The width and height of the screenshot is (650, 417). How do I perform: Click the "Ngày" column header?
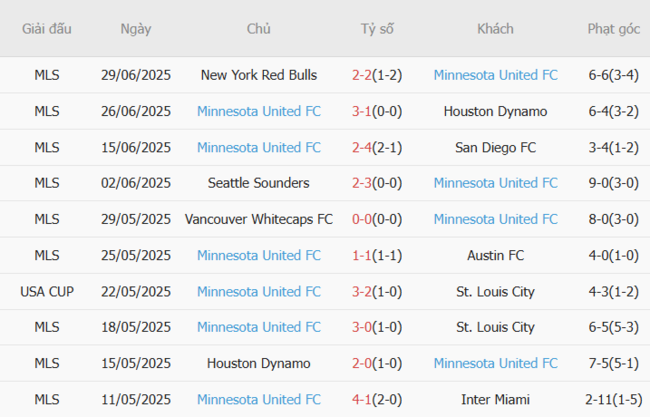tap(136, 29)
